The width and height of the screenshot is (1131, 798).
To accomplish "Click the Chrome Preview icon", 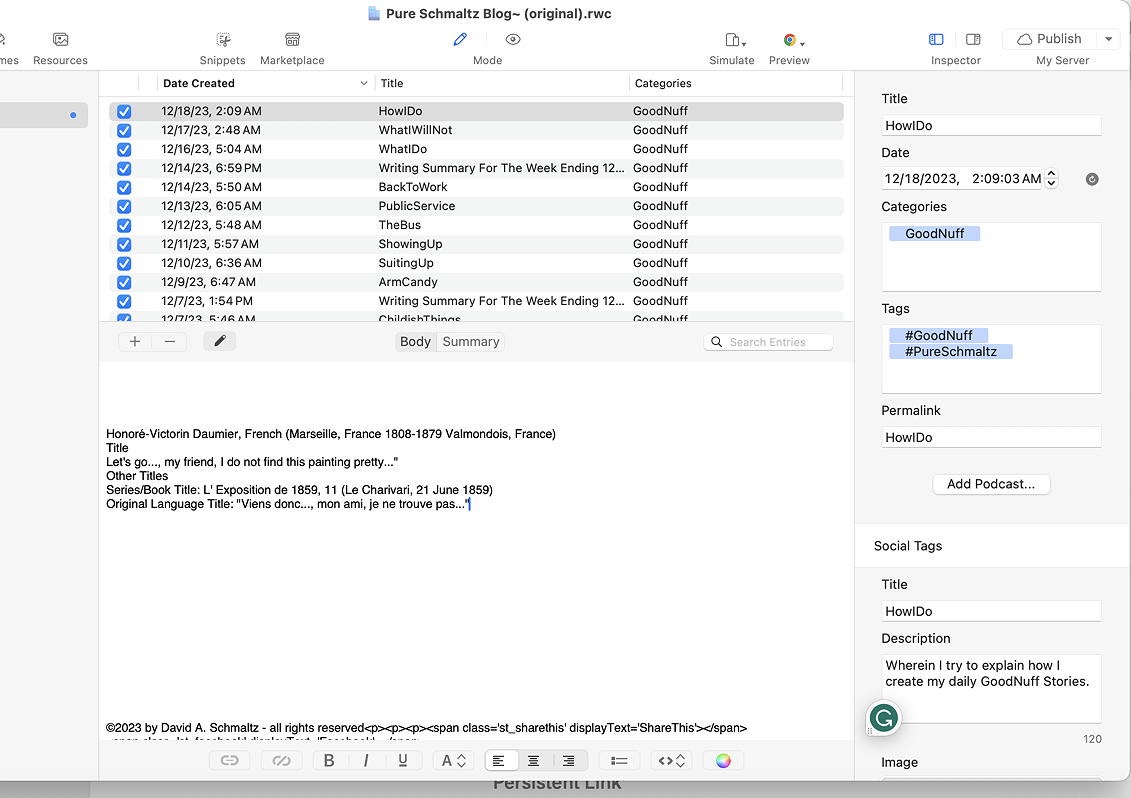I will pyautogui.click(x=790, y=40).
